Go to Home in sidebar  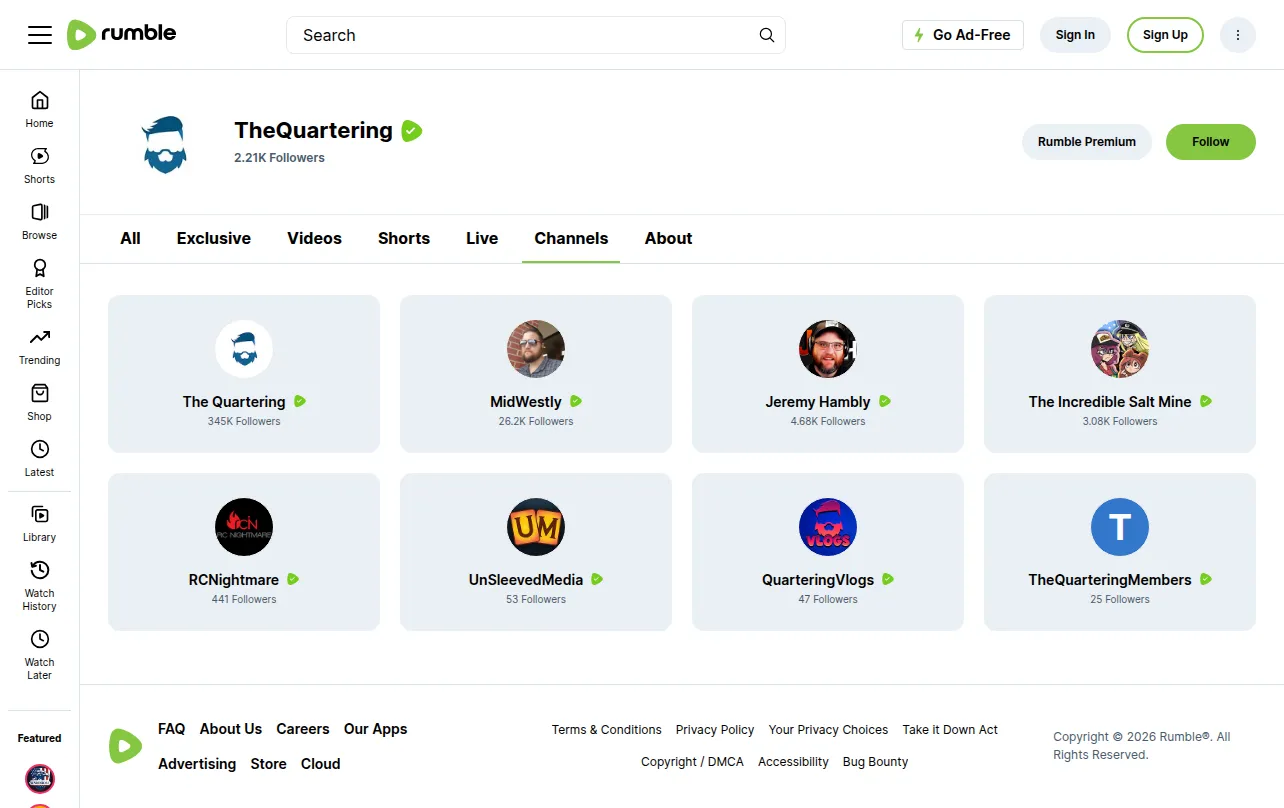(x=40, y=110)
